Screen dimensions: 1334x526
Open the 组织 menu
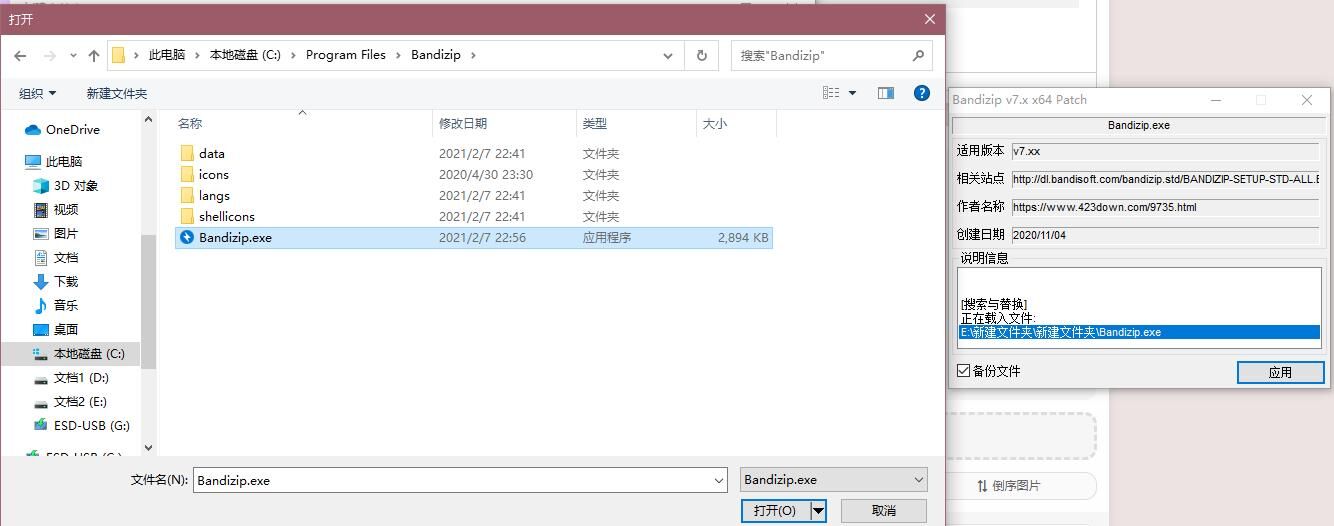tap(37, 94)
